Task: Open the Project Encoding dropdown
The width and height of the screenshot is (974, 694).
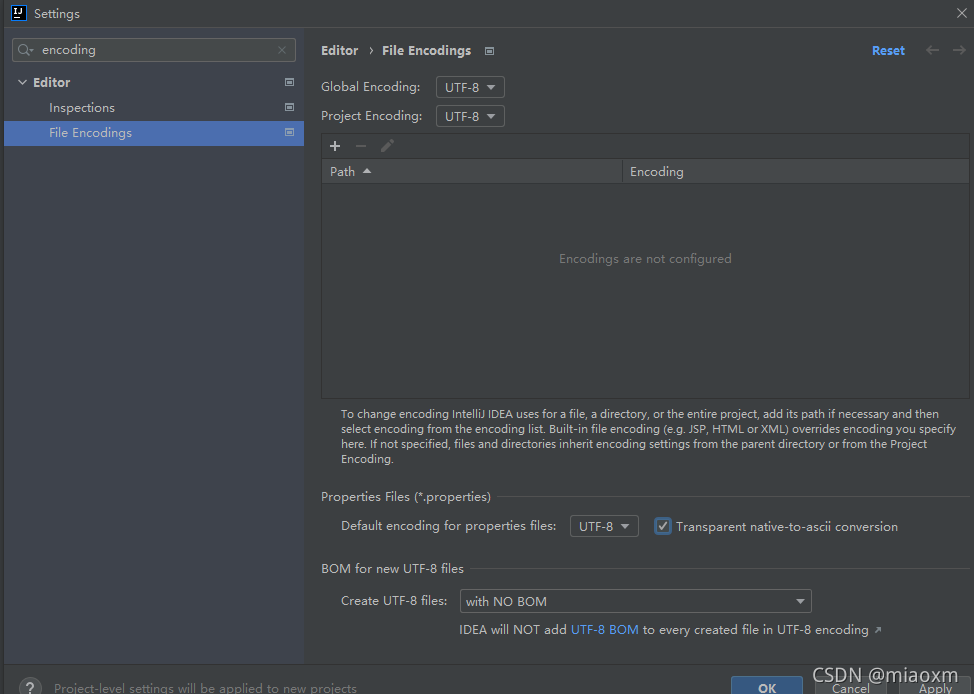Action: coord(470,116)
